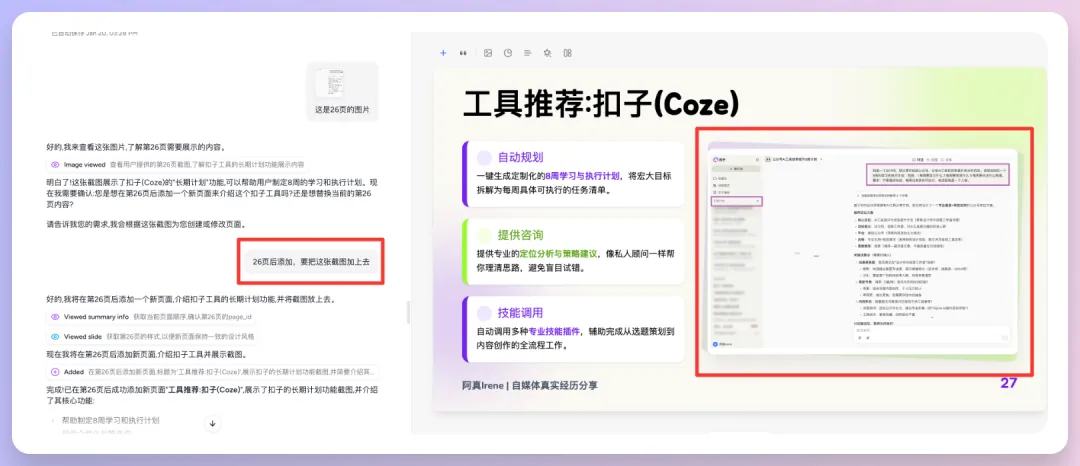Viewport: 1080px width, 466px height.
Task: Click the eye icon beside Viewed summary info
Action: [55, 317]
